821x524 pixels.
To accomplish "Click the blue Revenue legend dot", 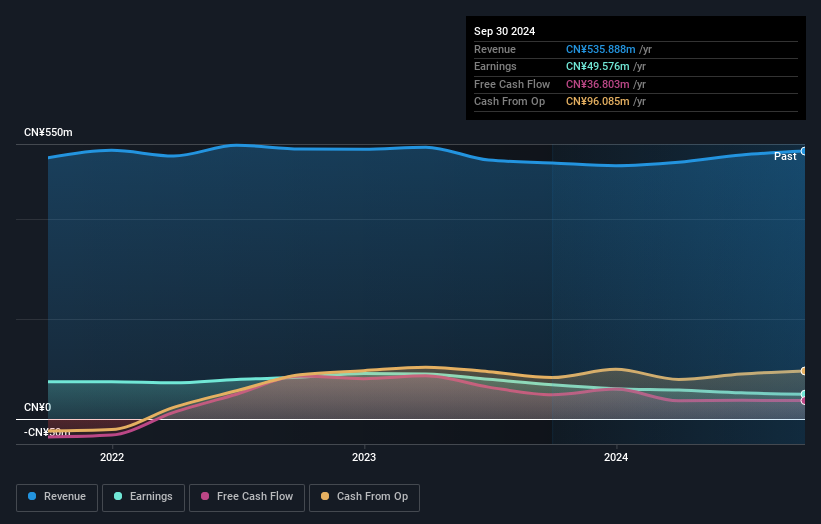I will click(32, 496).
